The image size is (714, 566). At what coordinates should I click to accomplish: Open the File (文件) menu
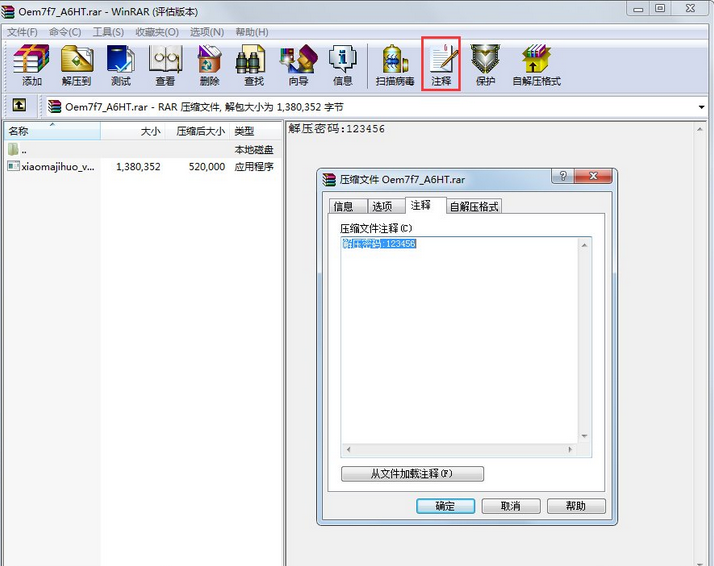pyautogui.click(x=22, y=32)
